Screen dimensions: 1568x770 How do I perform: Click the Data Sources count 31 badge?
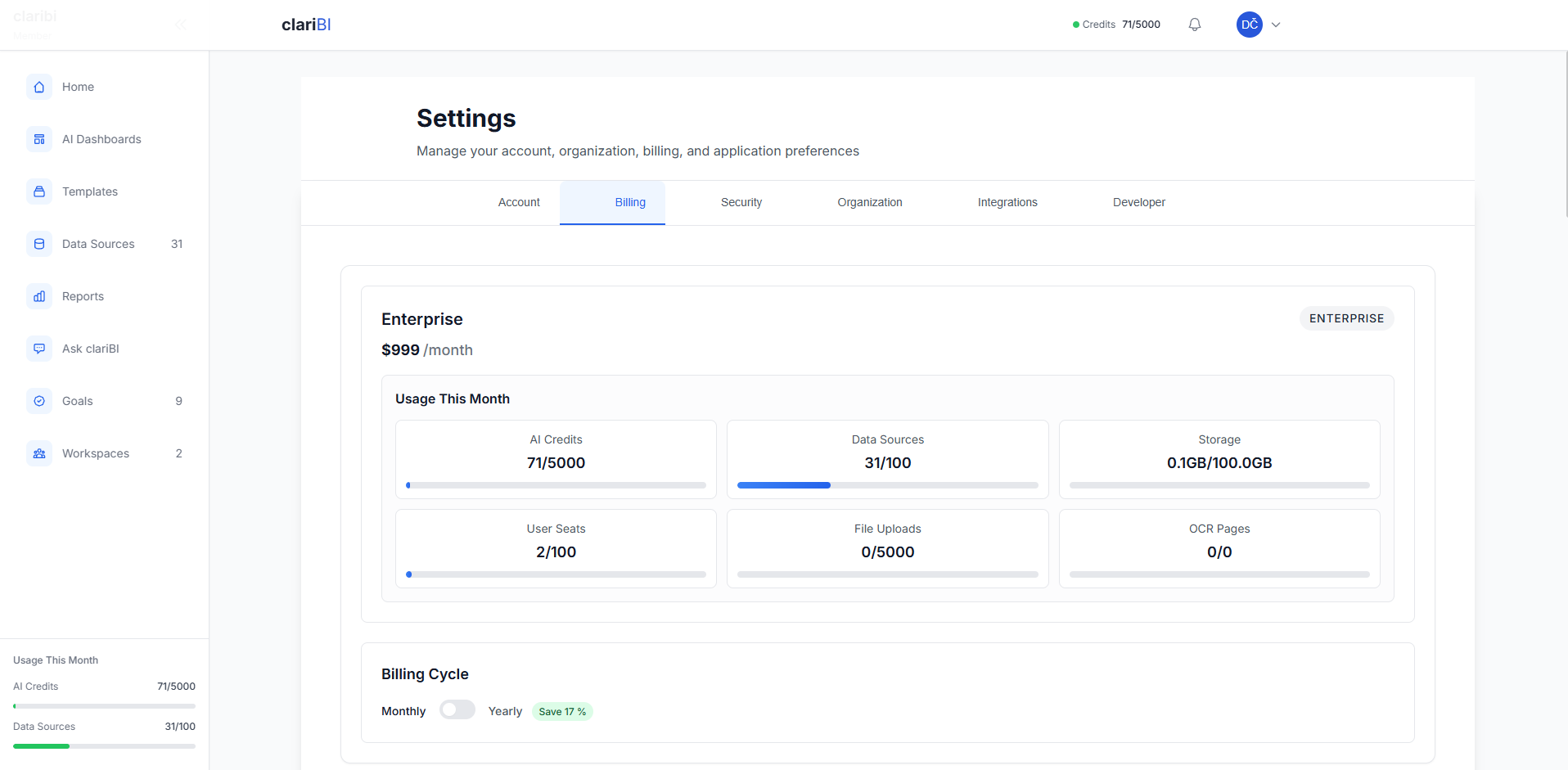177,244
